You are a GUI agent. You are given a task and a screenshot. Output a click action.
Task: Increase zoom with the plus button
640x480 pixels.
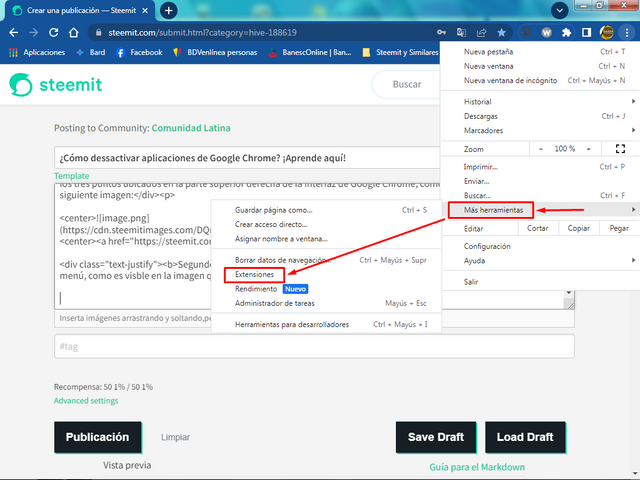coord(589,149)
